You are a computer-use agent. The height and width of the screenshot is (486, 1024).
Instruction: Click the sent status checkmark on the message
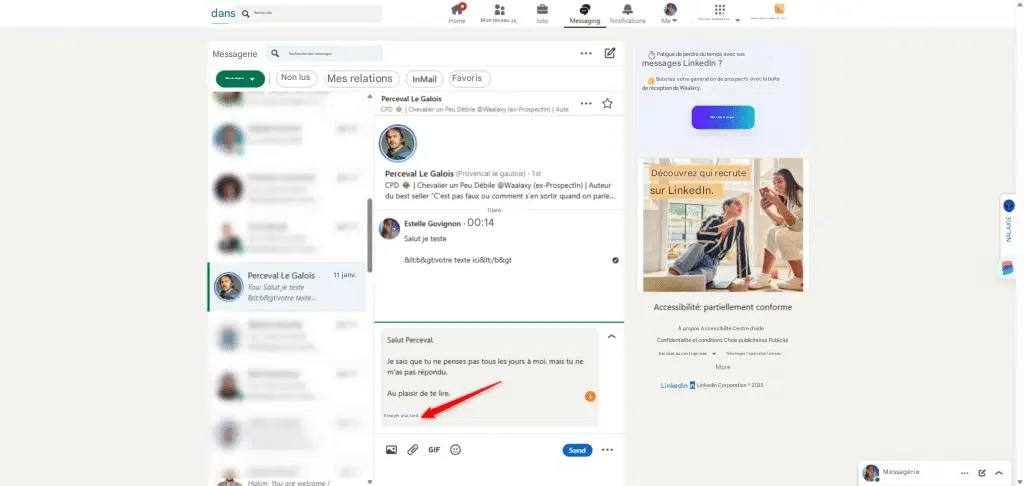click(x=615, y=260)
